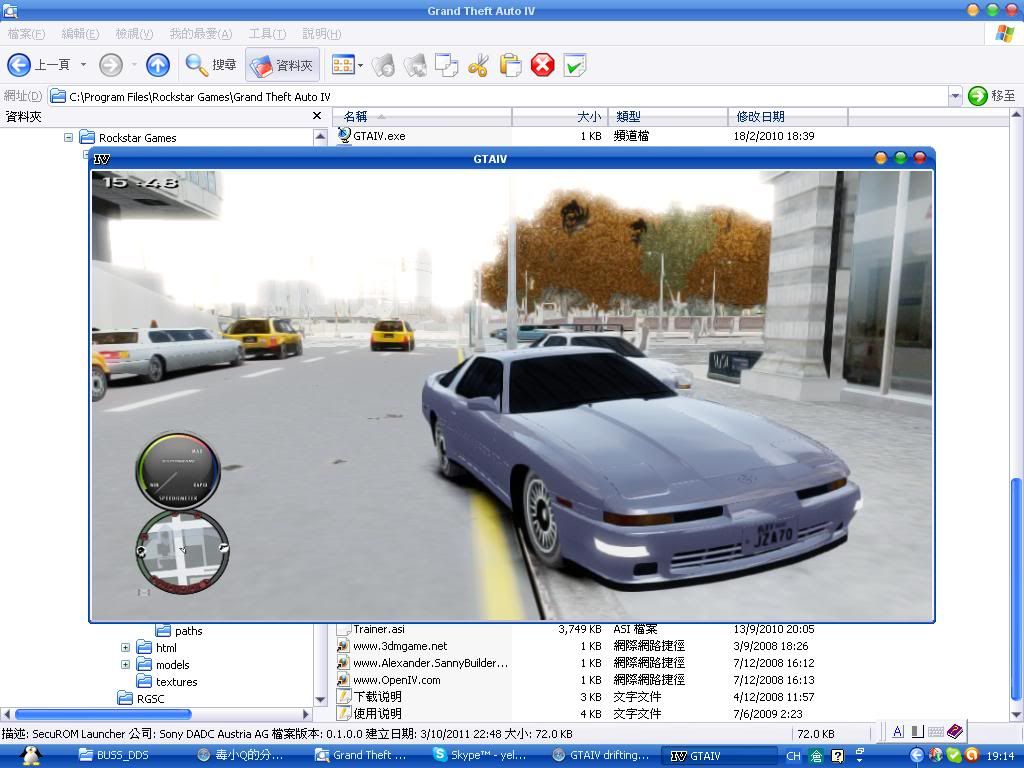Click the Copy icon in toolbar
This screenshot has width=1024, height=768.
pos(446,66)
